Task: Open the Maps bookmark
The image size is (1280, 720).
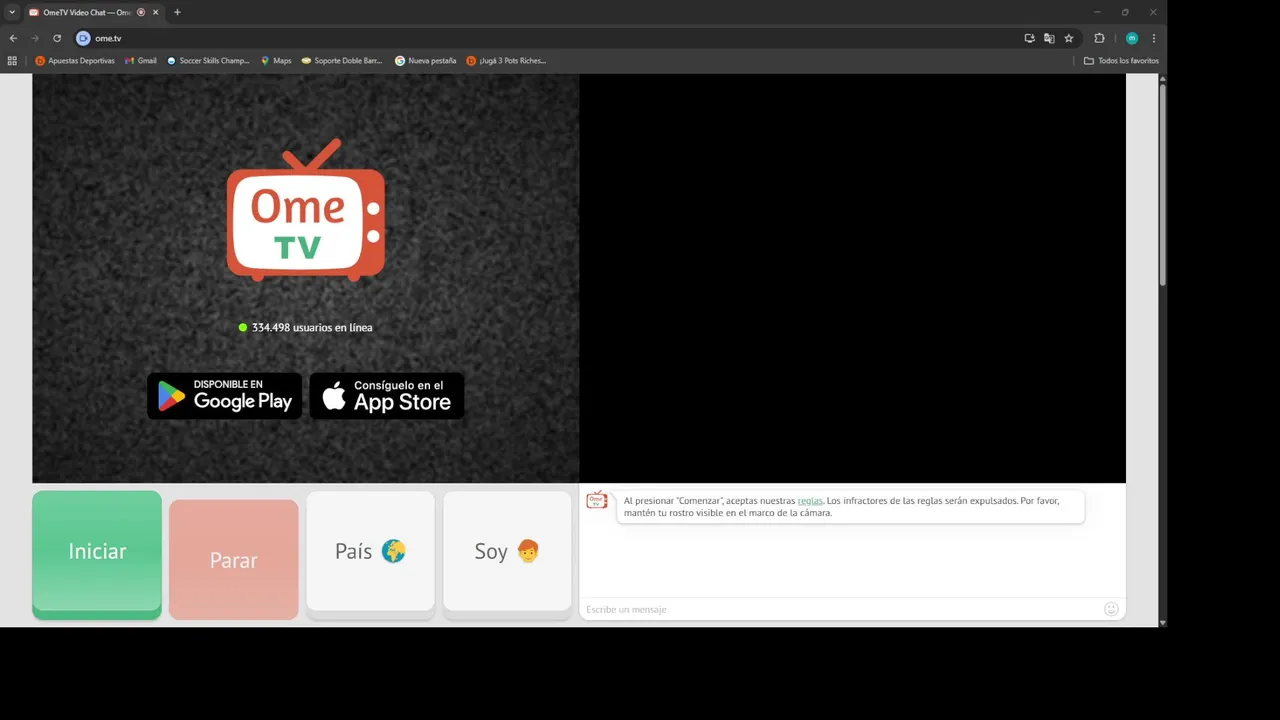Action: click(x=276, y=61)
